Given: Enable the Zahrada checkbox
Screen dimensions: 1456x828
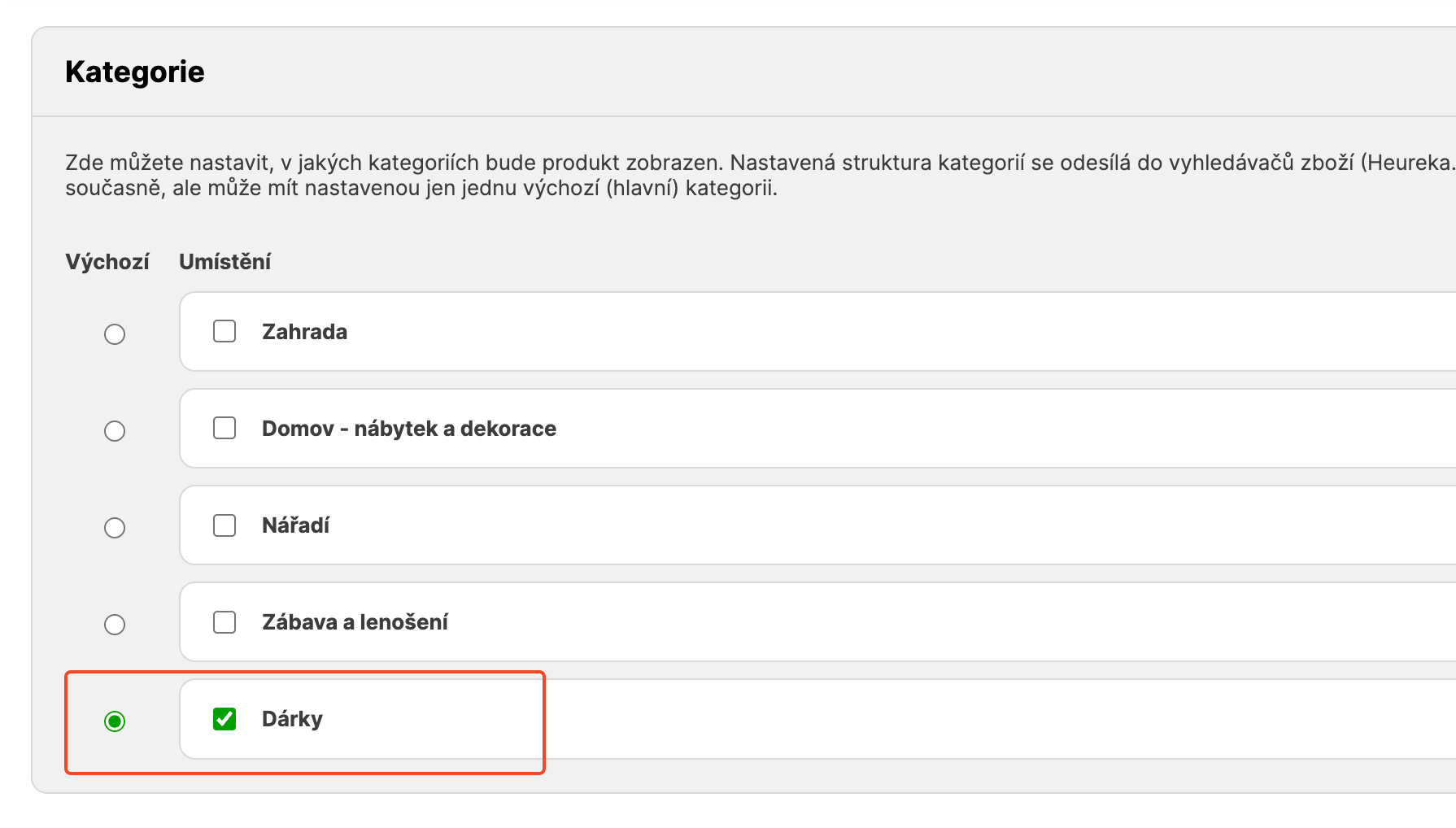Looking at the screenshot, I should [x=225, y=331].
